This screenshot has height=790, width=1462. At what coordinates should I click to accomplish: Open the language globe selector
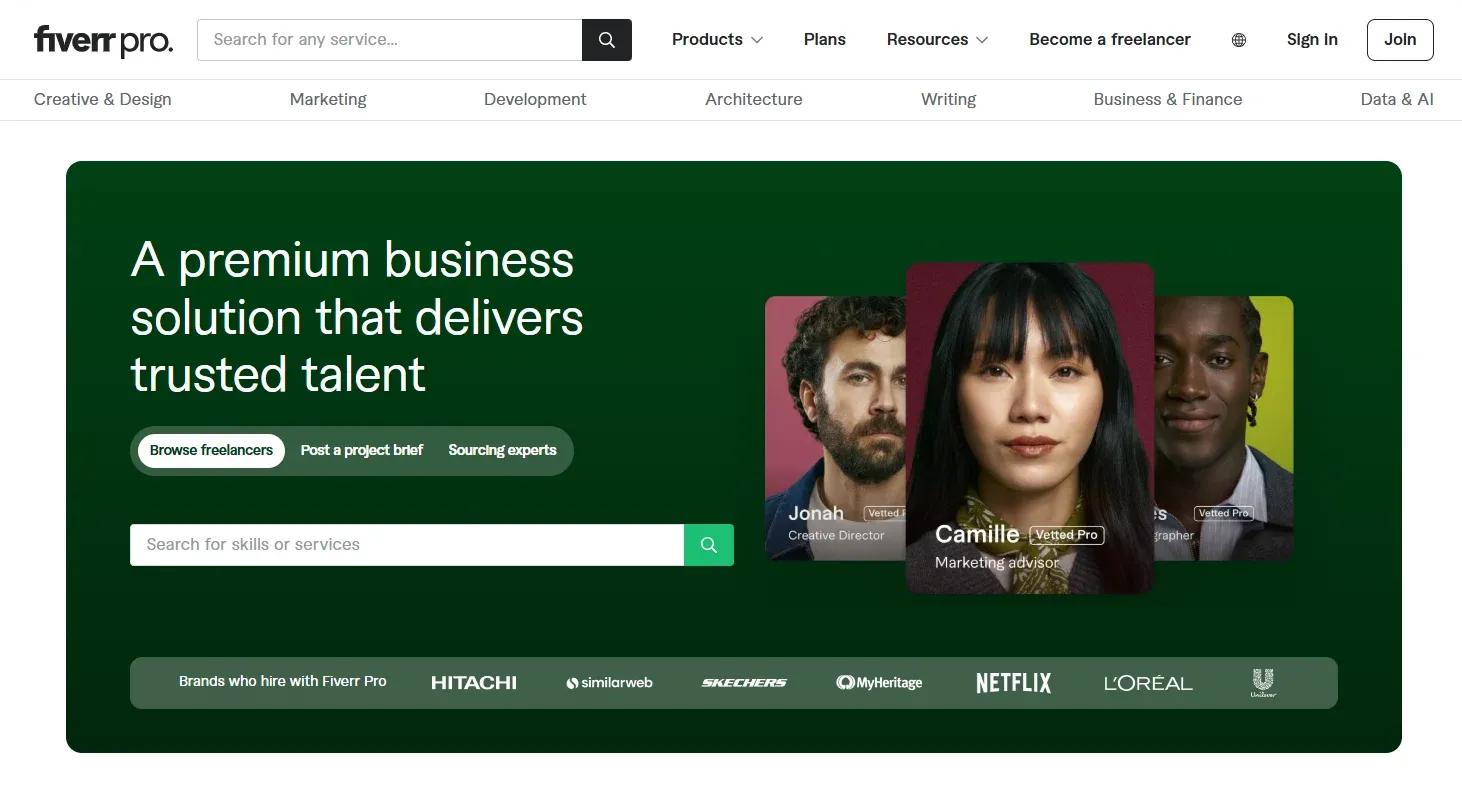[x=1239, y=39]
